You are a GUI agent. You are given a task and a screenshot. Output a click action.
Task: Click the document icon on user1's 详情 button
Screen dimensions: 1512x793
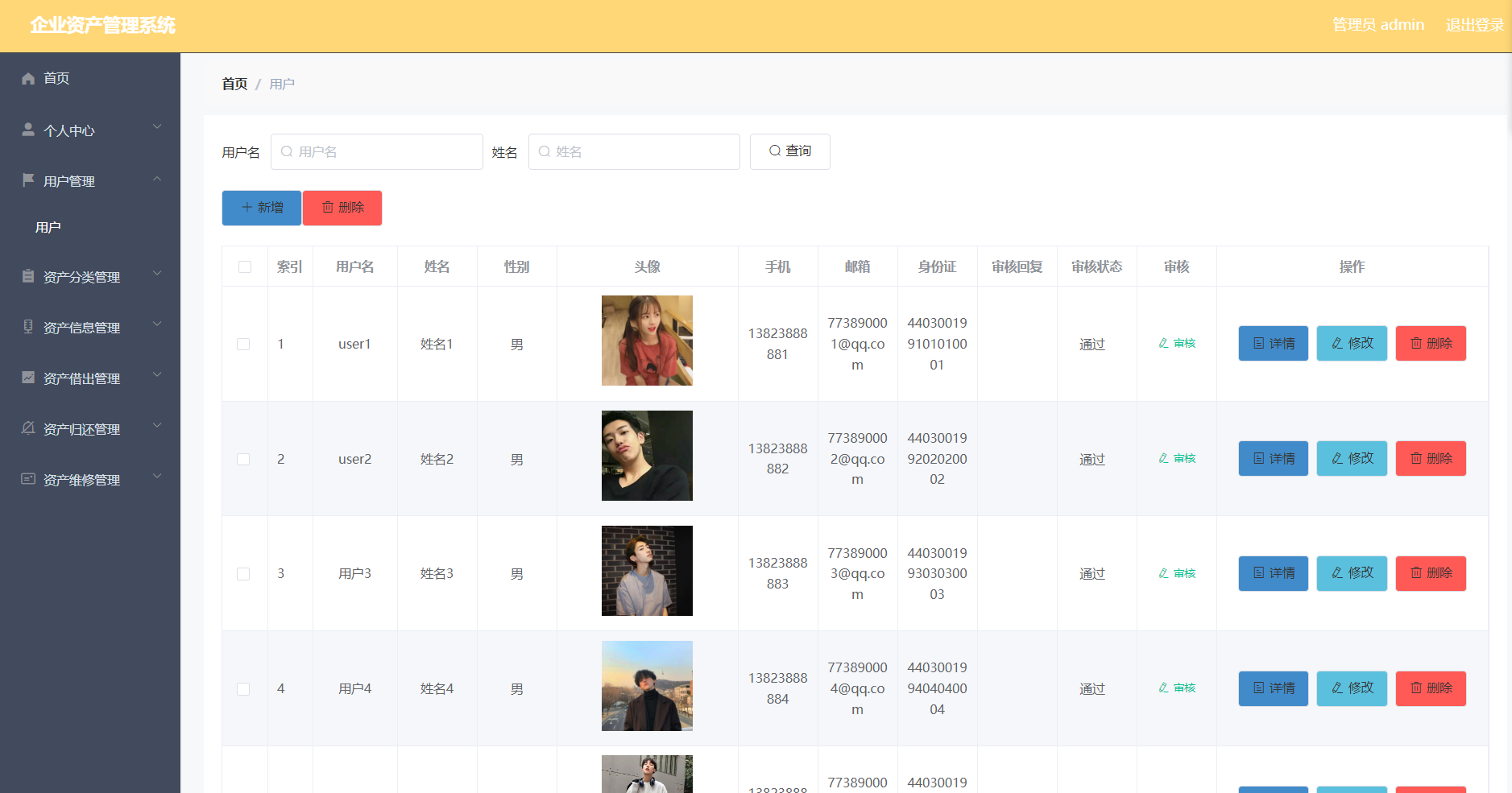1259,343
